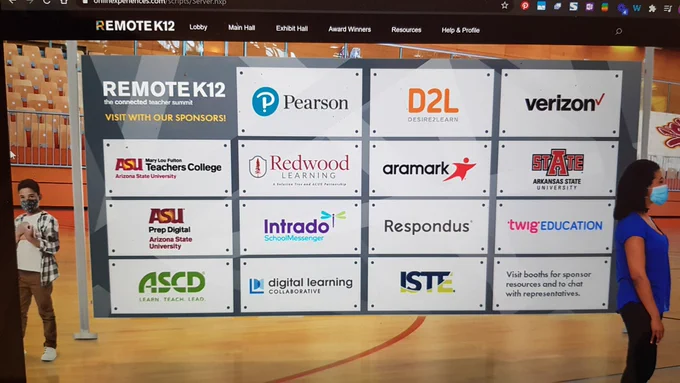
Task: Click the 'Visit booths for sponsor resources' panel
Action: (x=552, y=284)
